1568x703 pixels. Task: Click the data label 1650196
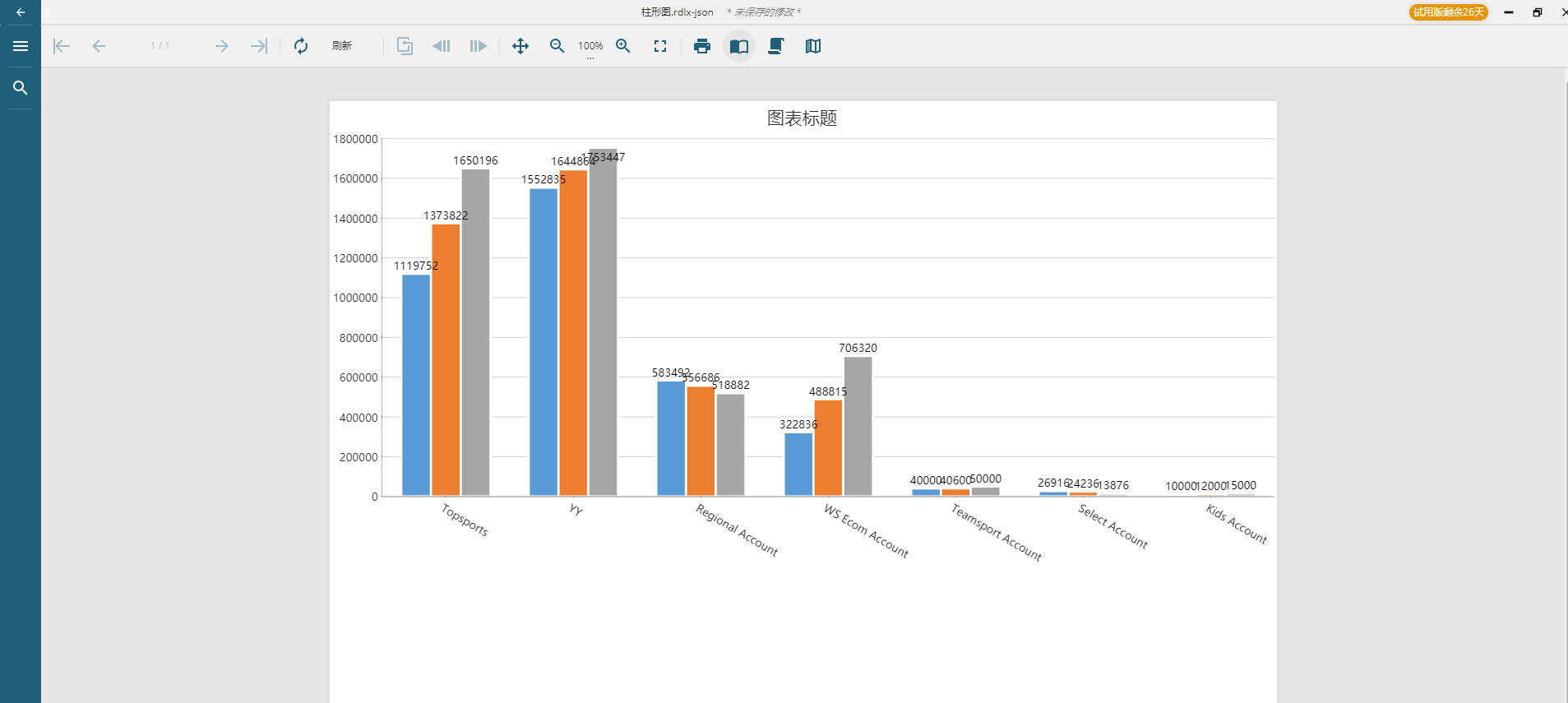(475, 160)
